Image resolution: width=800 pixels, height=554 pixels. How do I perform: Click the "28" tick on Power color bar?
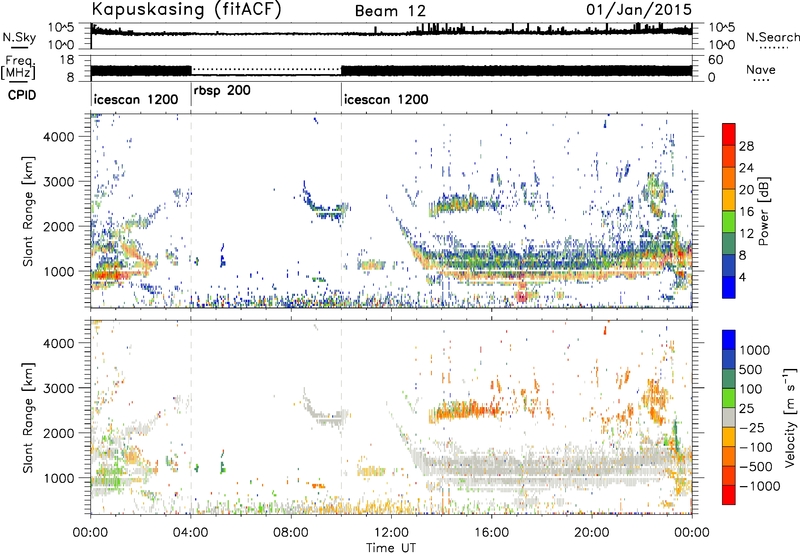pyautogui.click(x=746, y=146)
